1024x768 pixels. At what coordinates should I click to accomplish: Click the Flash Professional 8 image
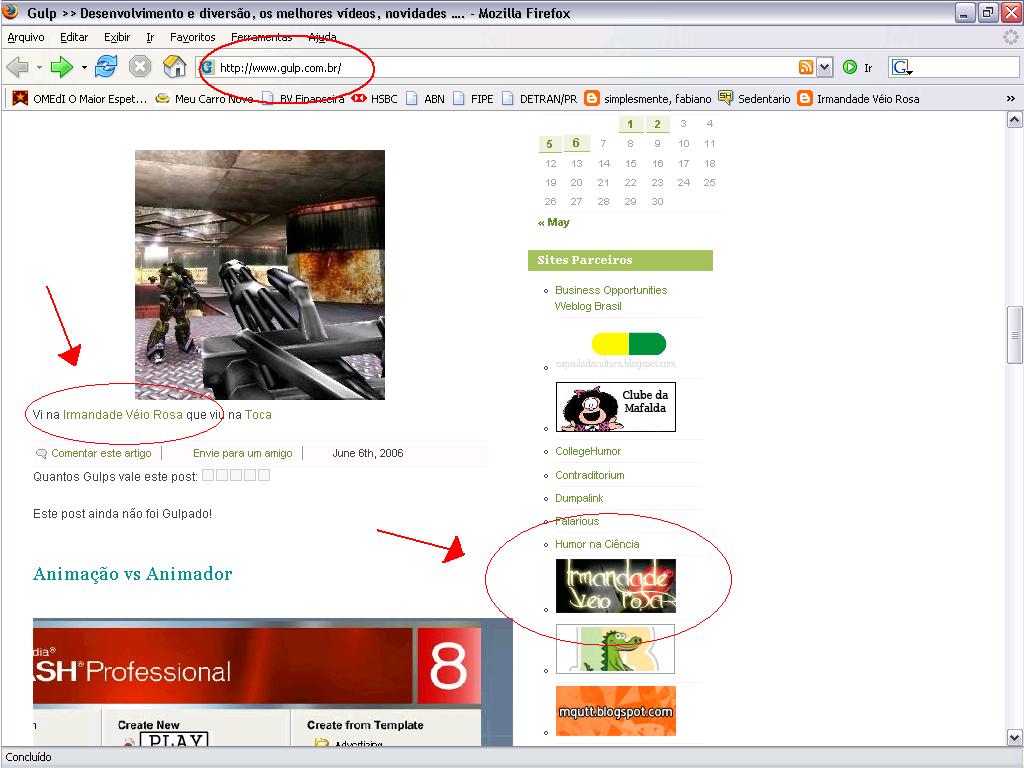[273, 682]
